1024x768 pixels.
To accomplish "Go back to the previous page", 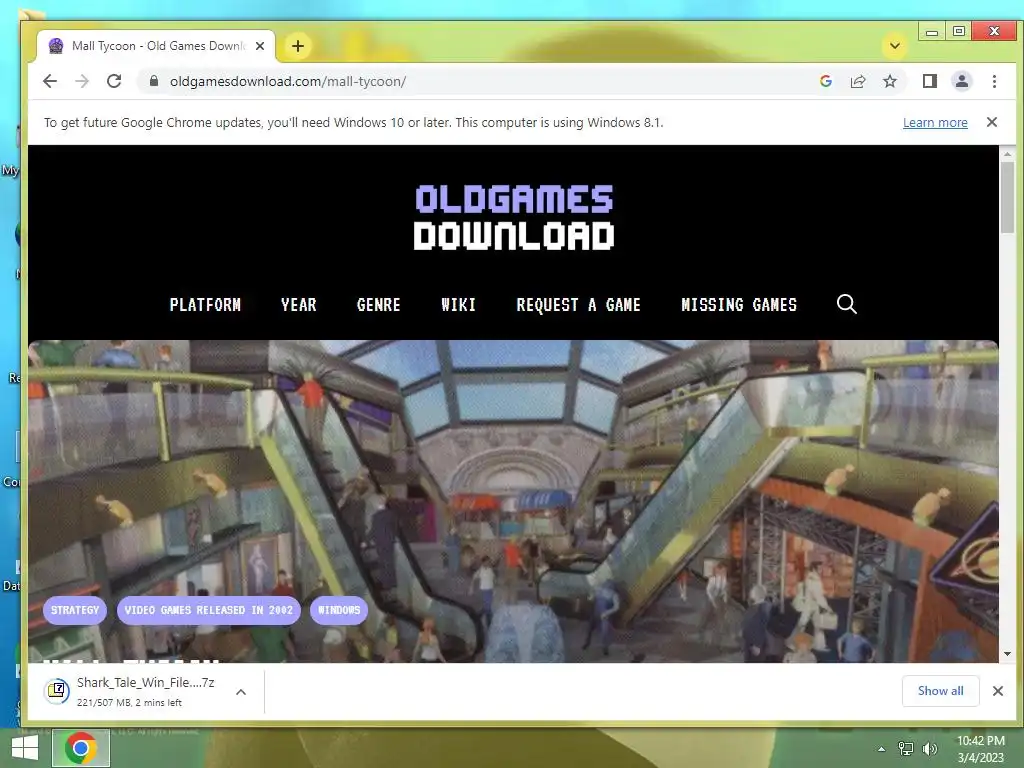I will coord(50,81).
